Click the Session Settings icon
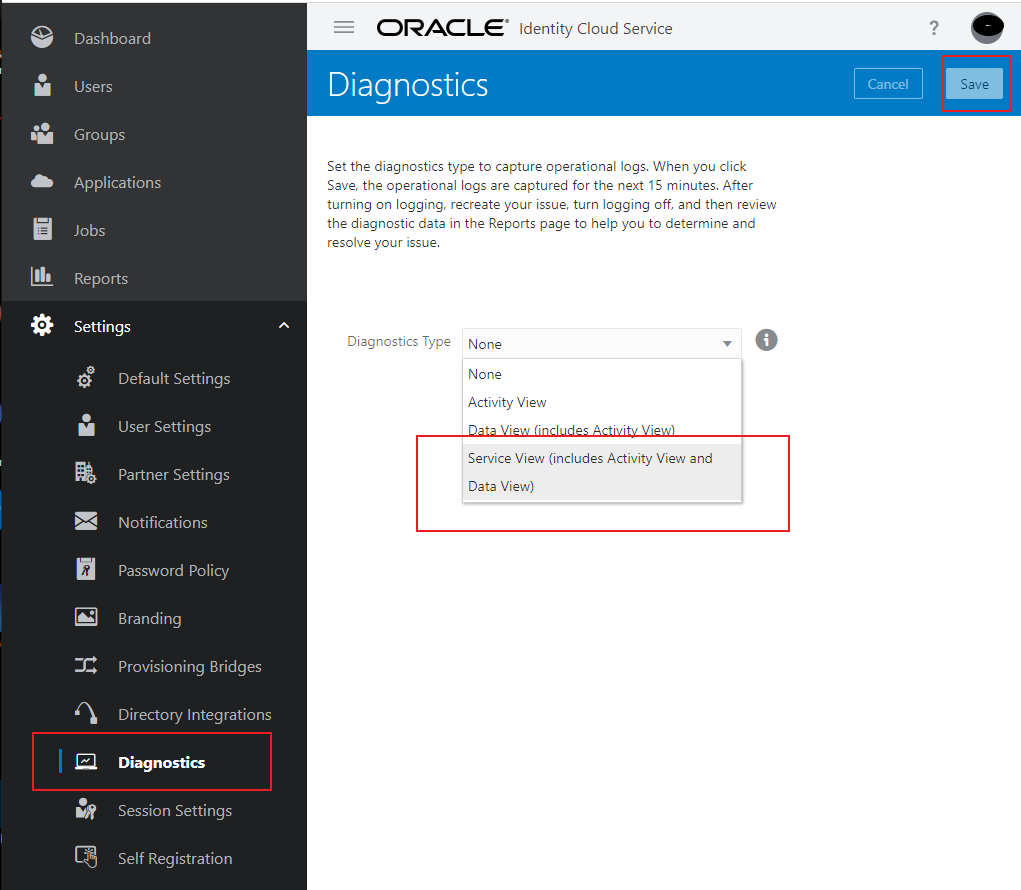 [86, 809]
